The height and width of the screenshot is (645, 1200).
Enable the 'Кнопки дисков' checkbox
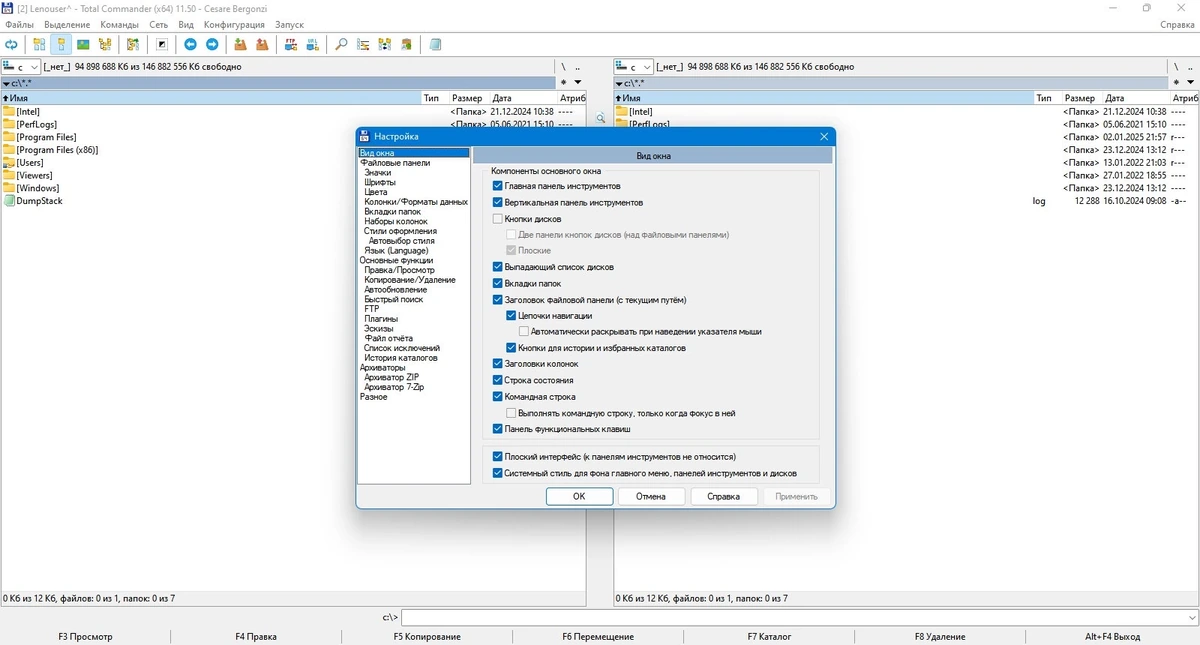(498, 218)
